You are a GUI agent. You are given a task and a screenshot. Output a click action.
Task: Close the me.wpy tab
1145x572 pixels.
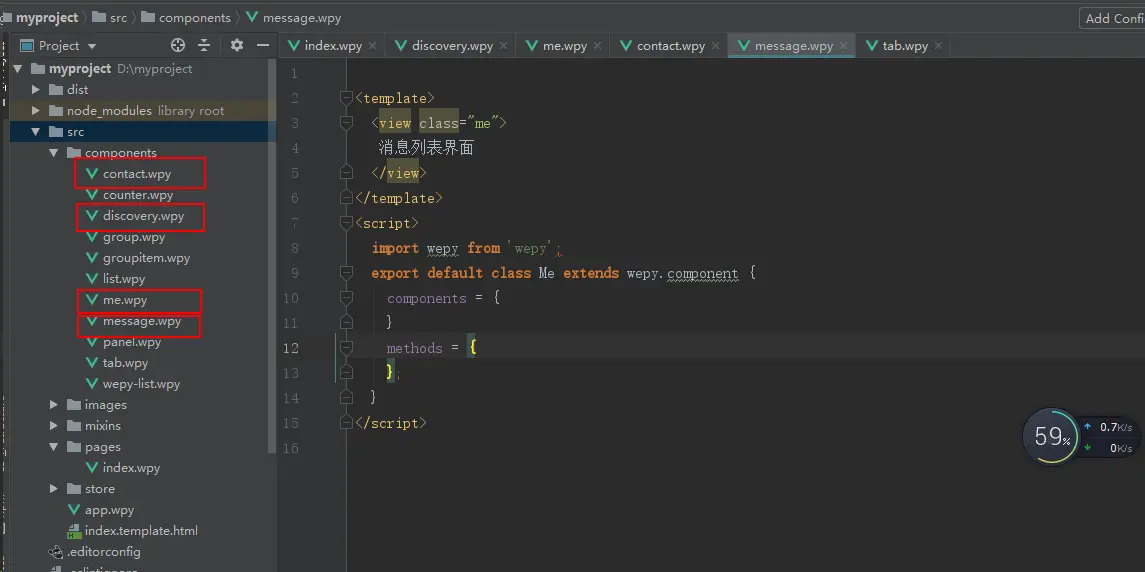[x=597, y=45]
